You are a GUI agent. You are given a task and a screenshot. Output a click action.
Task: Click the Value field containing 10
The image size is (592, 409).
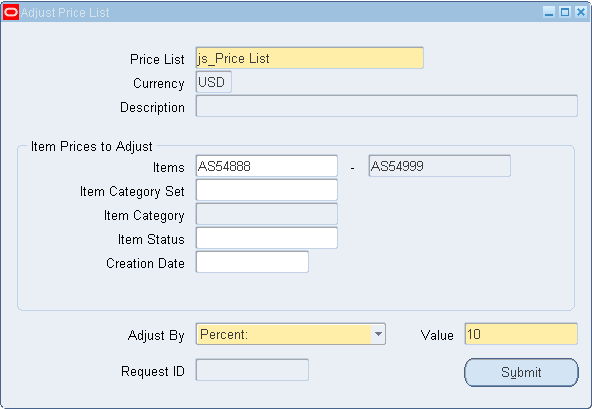pyautogui.click(x=521, y=334)
